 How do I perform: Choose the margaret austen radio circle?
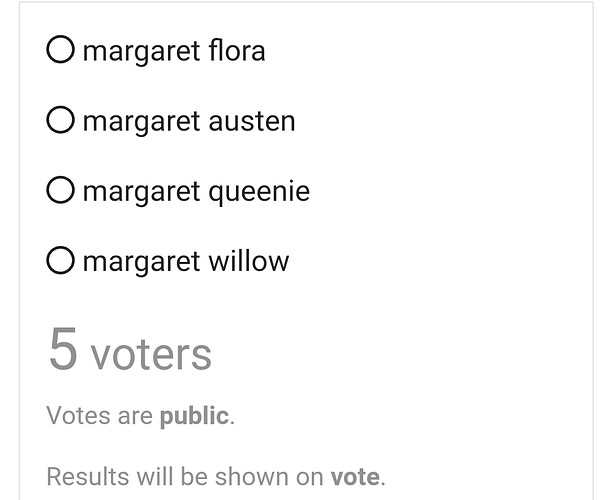pyautogui.click(x=60, y=119)
